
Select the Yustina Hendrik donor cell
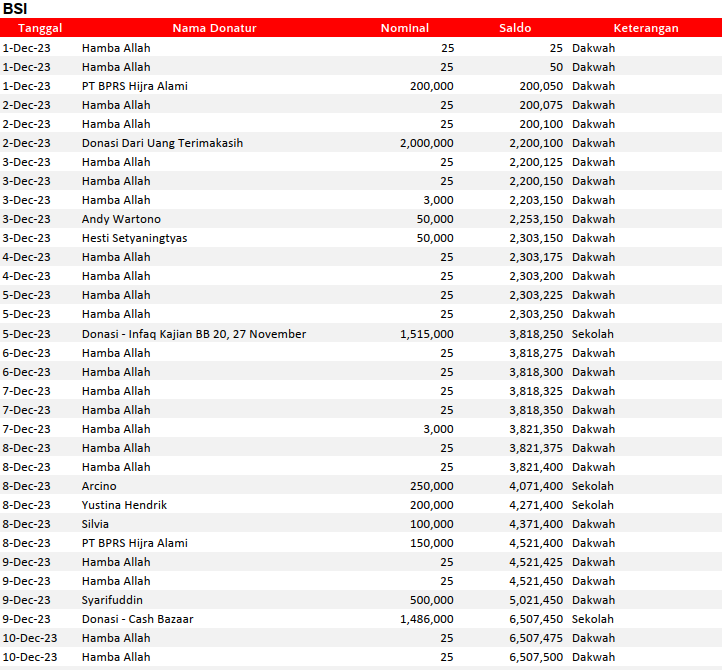pyautogui.click(x=124, y=505)
